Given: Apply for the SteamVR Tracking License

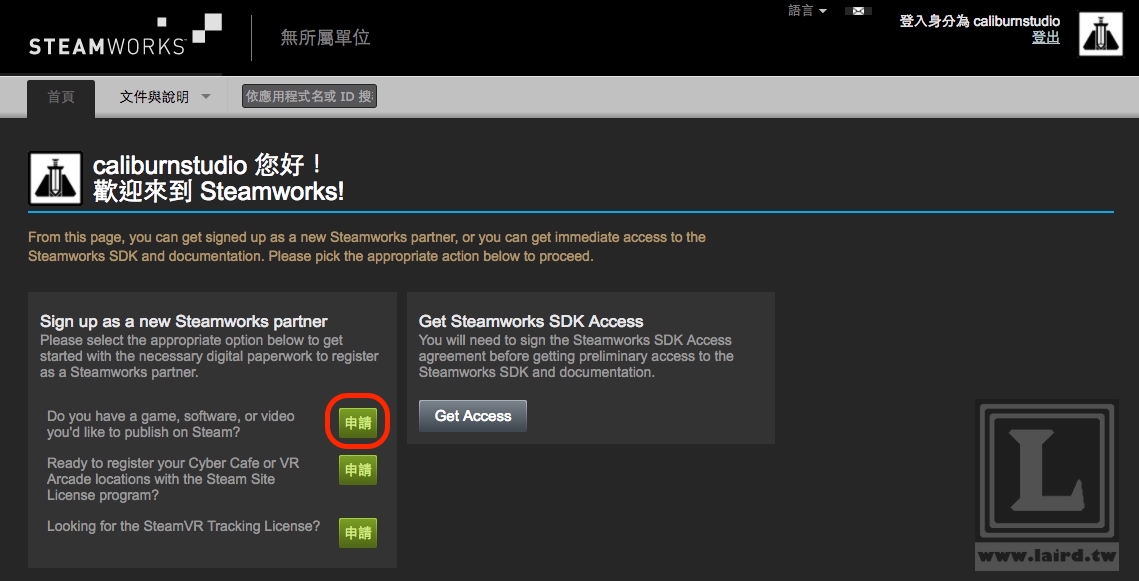Looking at the screenshot, I should (x=358, y=533).
